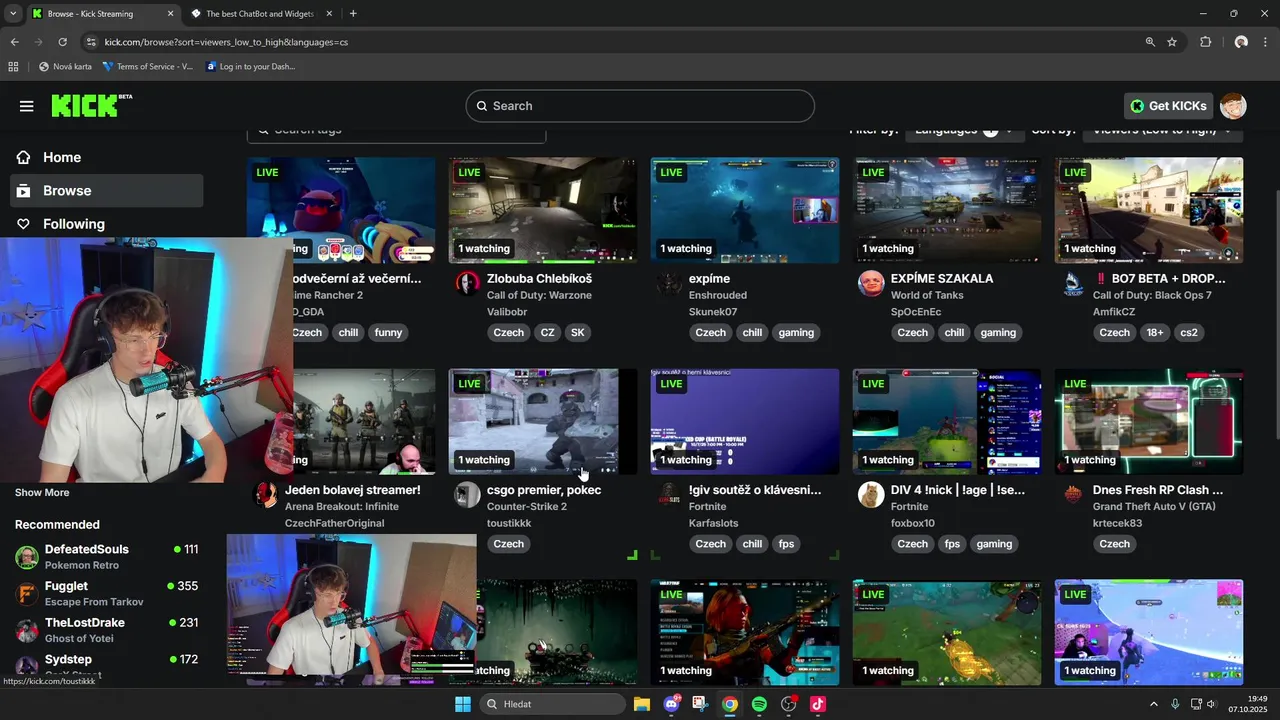Focus the Kick search field
Image resolution: width=1280 pixels, height=720 pixels.
640,106
